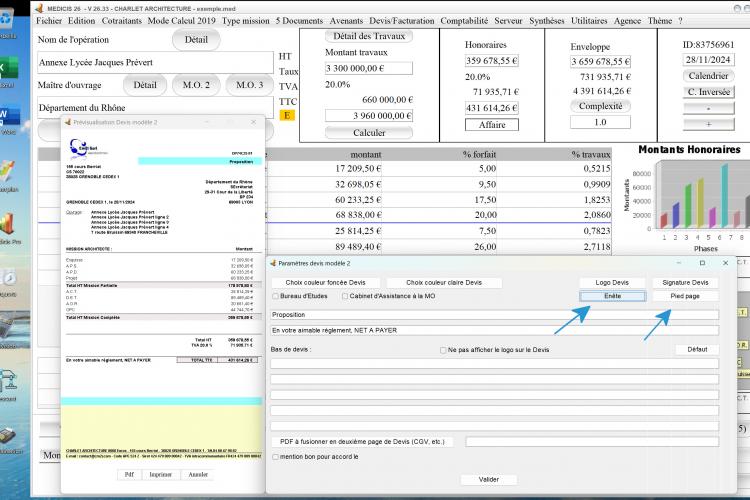Open the Mode Calcul 2019 menu
The height and width of the screenshot is (500, 750).
[x=181, y=21]
